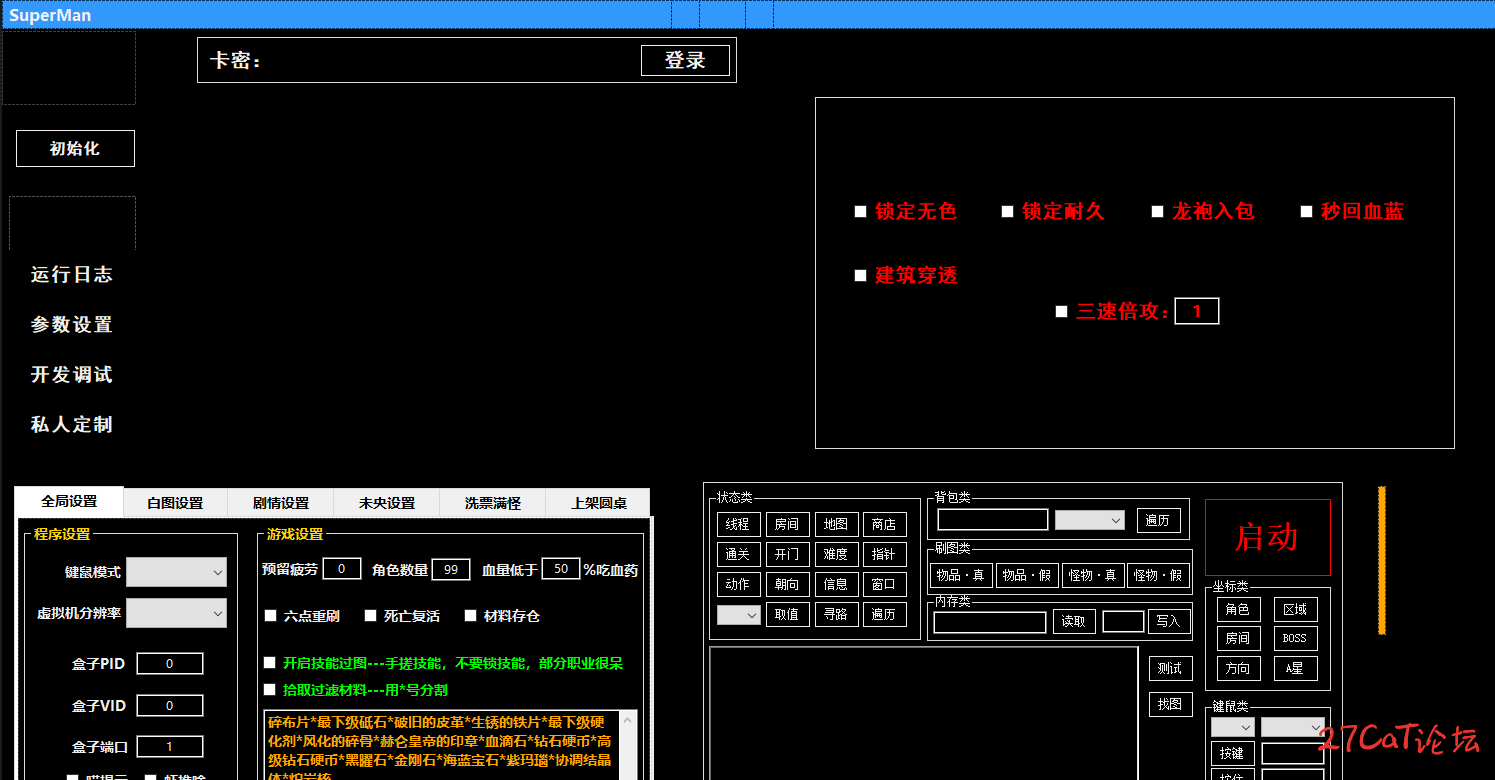Open 参数设置 in the left sidebar
This screenshot has height=780, width=1495.
[x=71, y=325]
